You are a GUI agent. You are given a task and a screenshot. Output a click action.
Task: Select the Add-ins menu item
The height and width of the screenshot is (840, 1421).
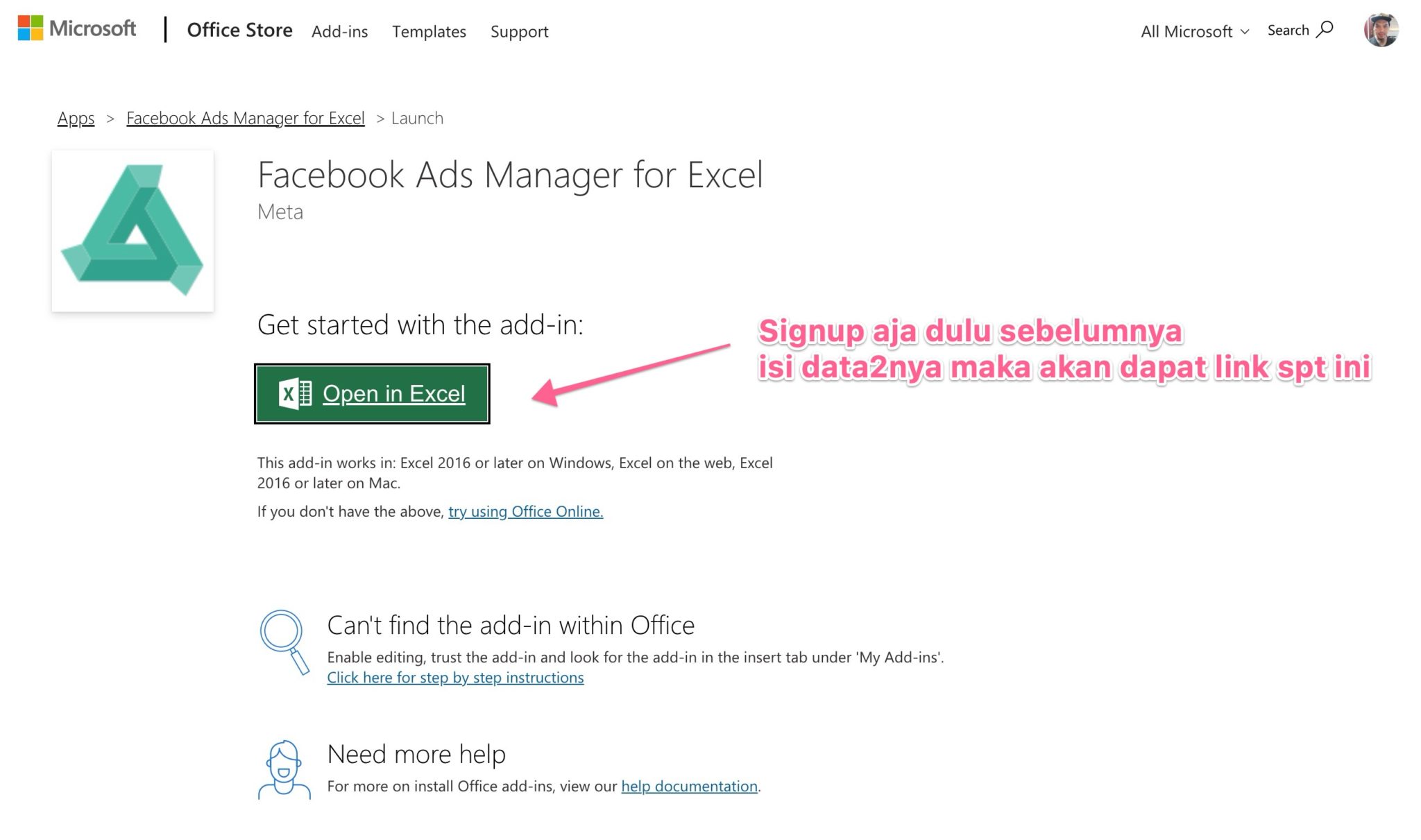coord(341,32)
